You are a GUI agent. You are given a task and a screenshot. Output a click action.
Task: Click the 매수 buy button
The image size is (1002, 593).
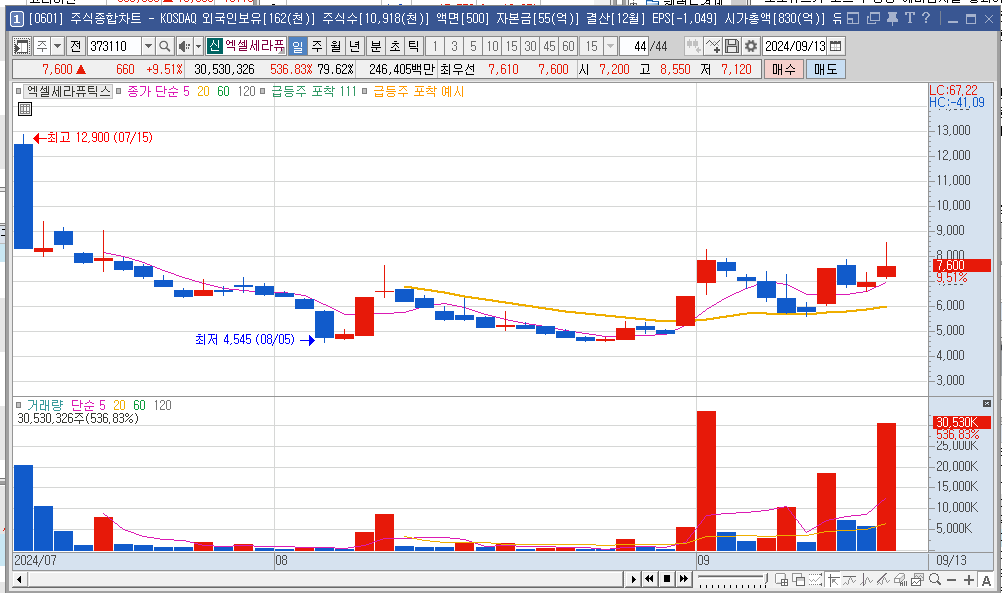click(x=784, y=69)
